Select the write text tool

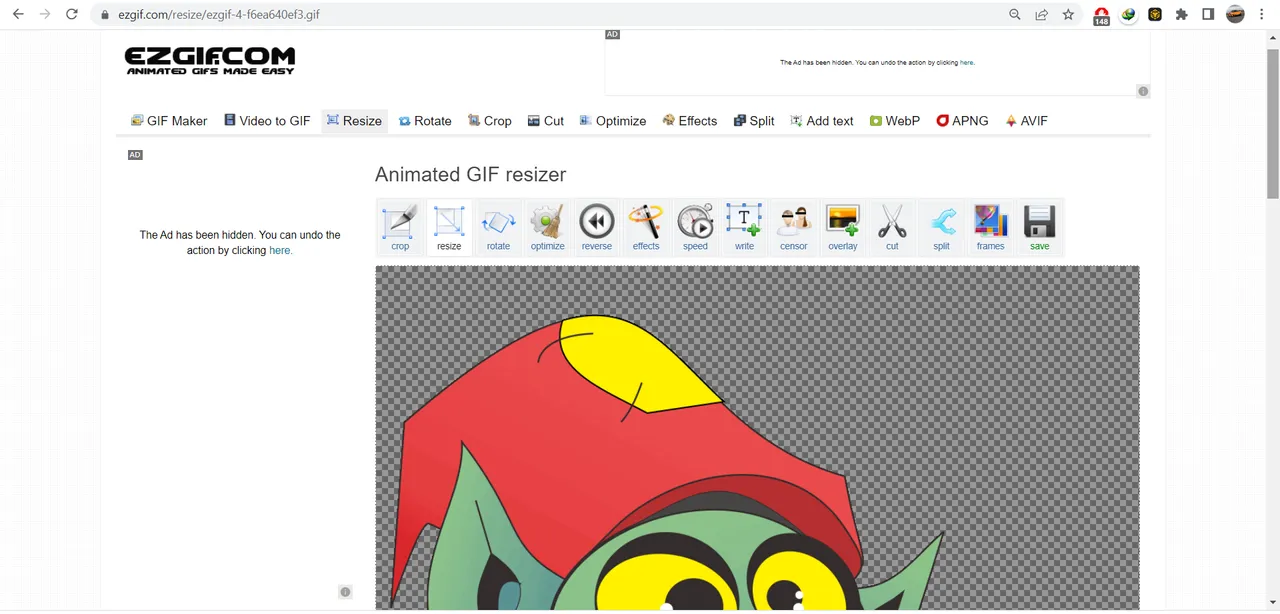[x=744, y=226]
